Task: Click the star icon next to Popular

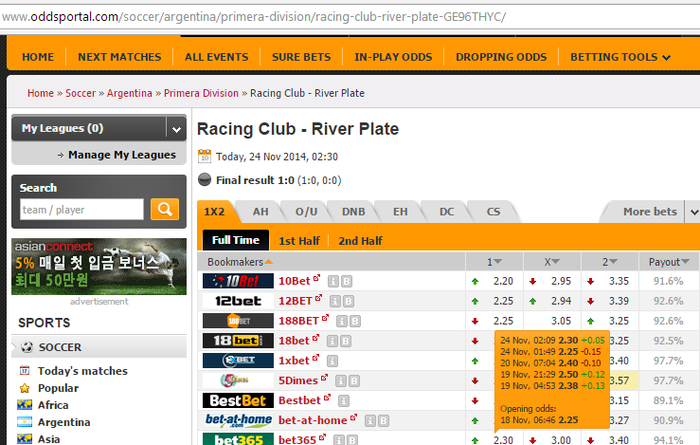Action: pyautogui.click(x=25, y=388)
